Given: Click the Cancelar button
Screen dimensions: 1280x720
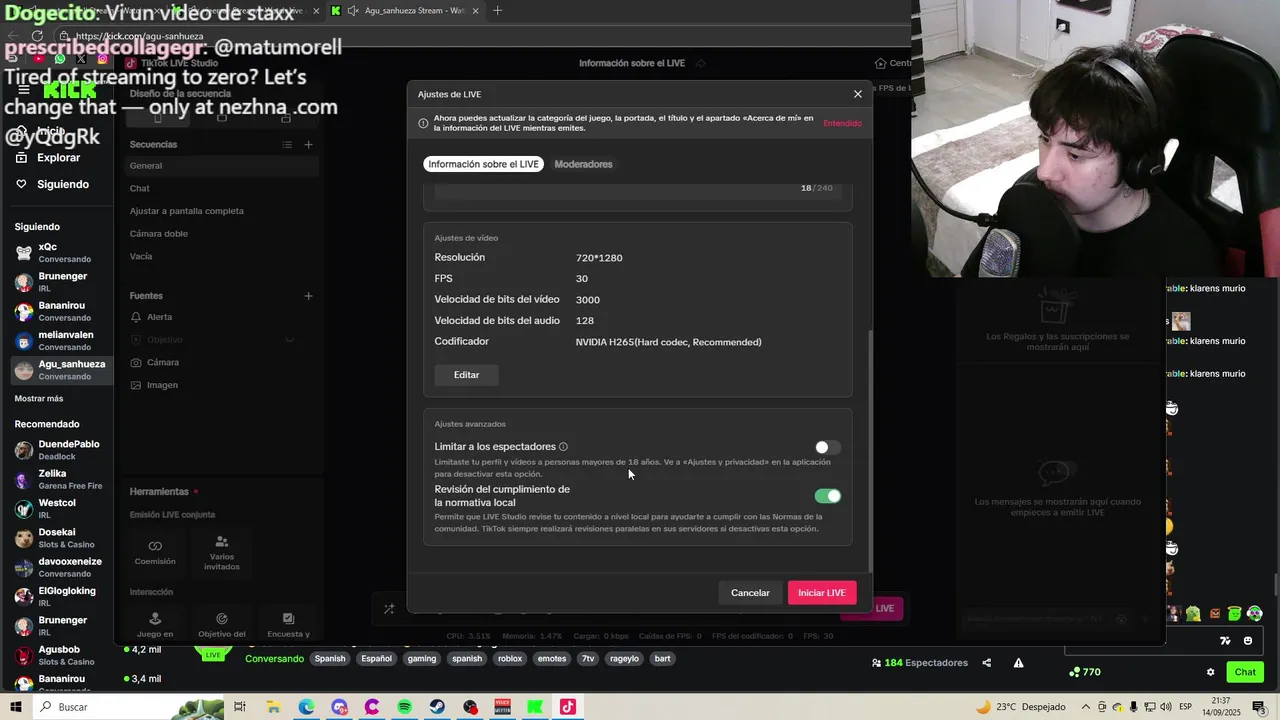Looking at the screenshot, I should pos(750,593).
